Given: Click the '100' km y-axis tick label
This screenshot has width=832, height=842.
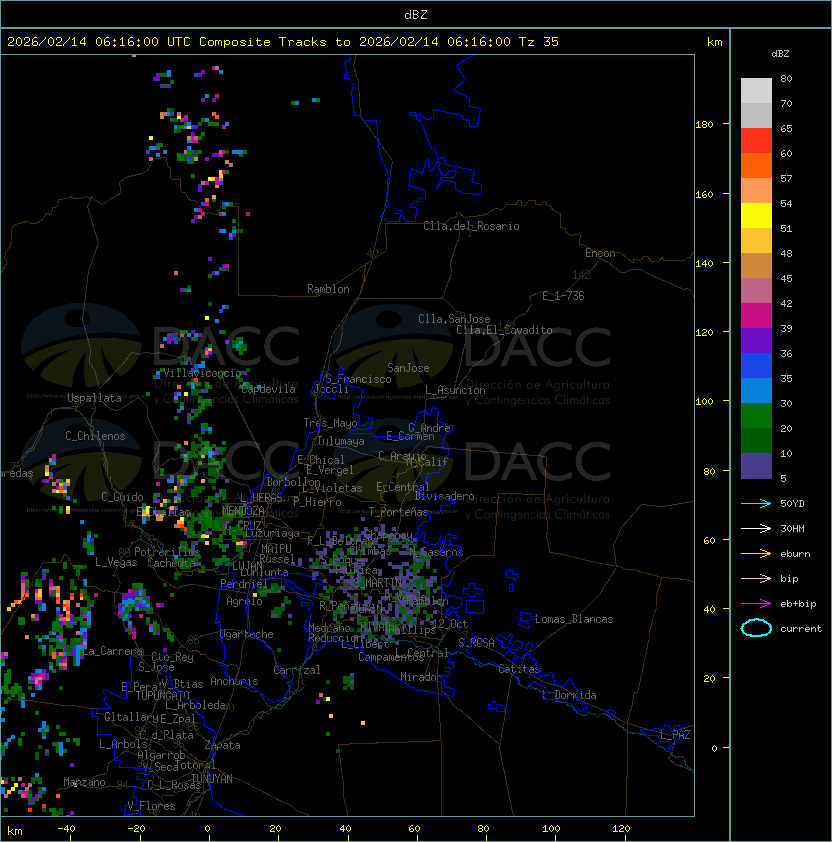Looking at the screenshot, I should pos(704,402).
